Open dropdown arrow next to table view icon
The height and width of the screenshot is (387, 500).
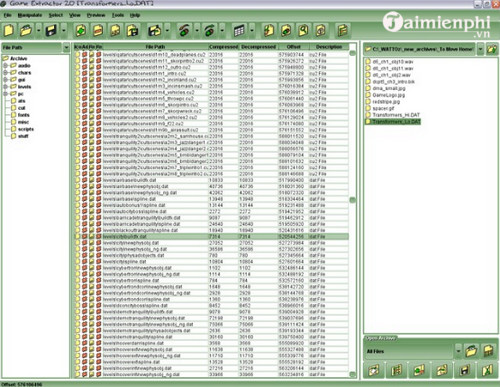click(x=252, y=30)
